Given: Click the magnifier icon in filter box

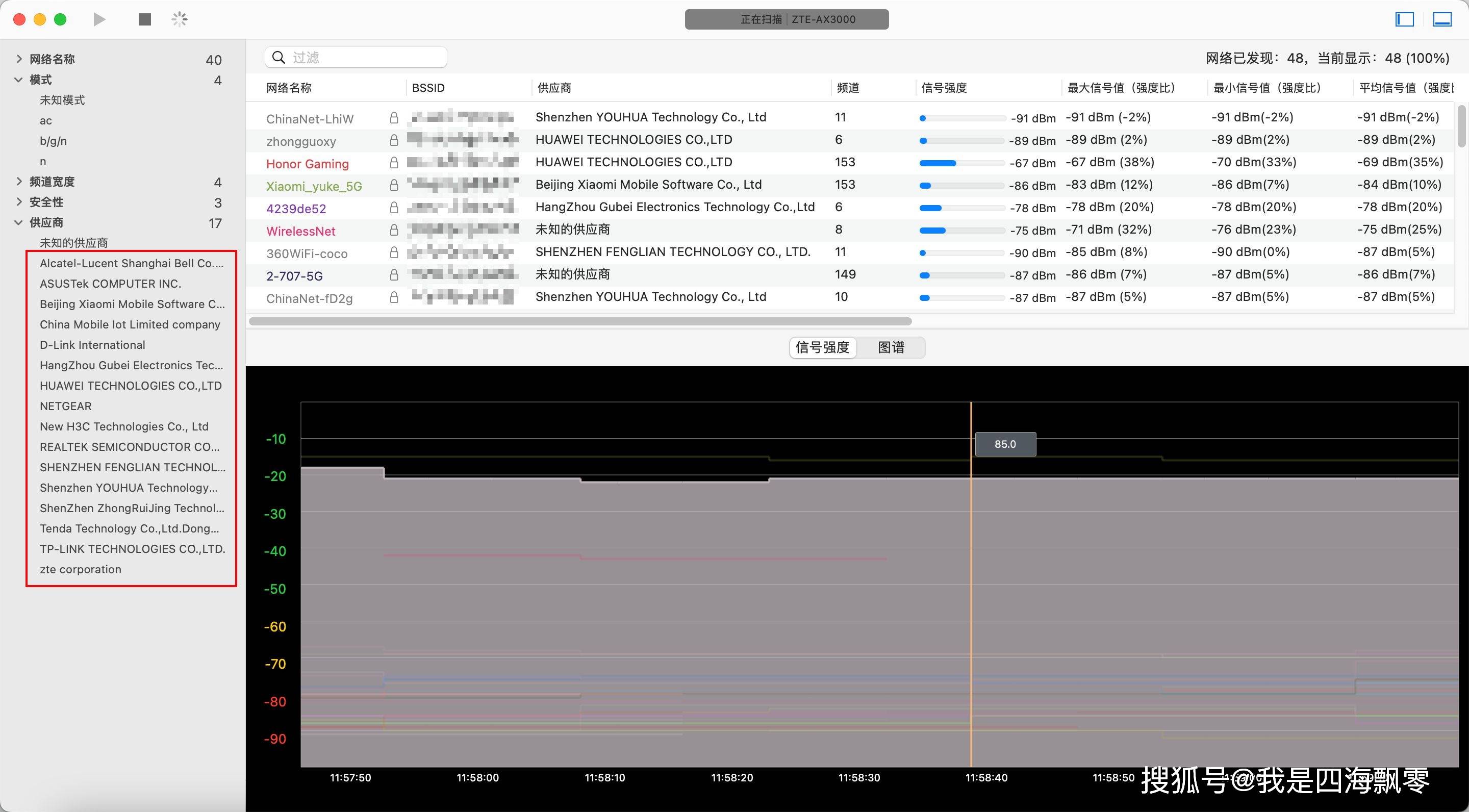Looking at the screenshot, I should click(x=279, y=58).
